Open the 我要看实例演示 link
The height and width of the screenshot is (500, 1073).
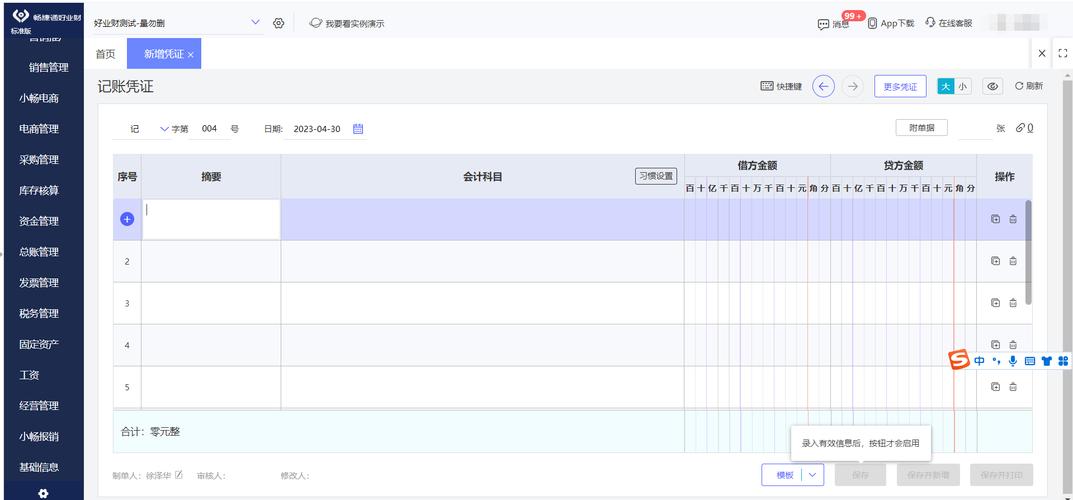click(347, 23)
